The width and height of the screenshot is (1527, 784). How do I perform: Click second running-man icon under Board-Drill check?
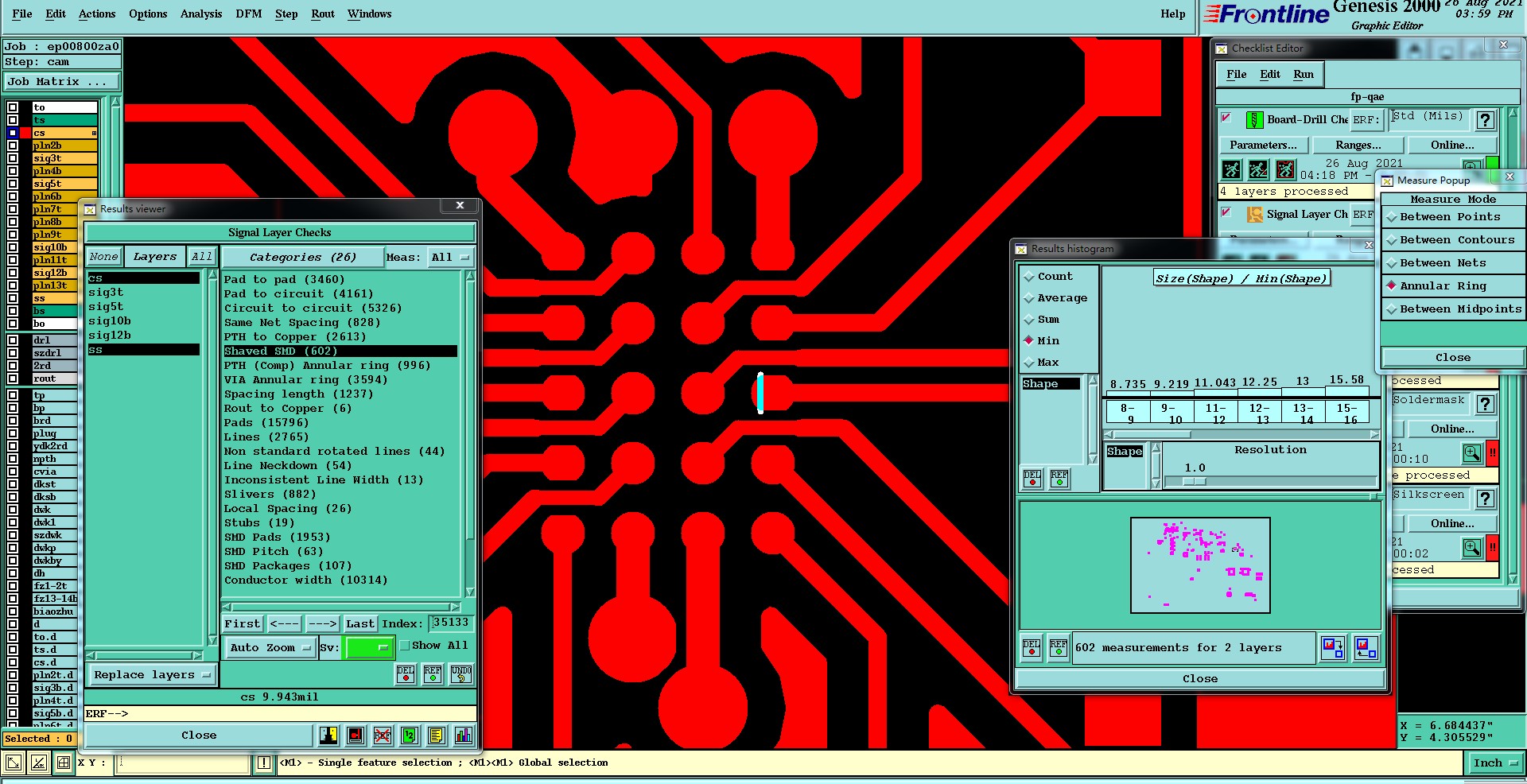(1258, 169)
